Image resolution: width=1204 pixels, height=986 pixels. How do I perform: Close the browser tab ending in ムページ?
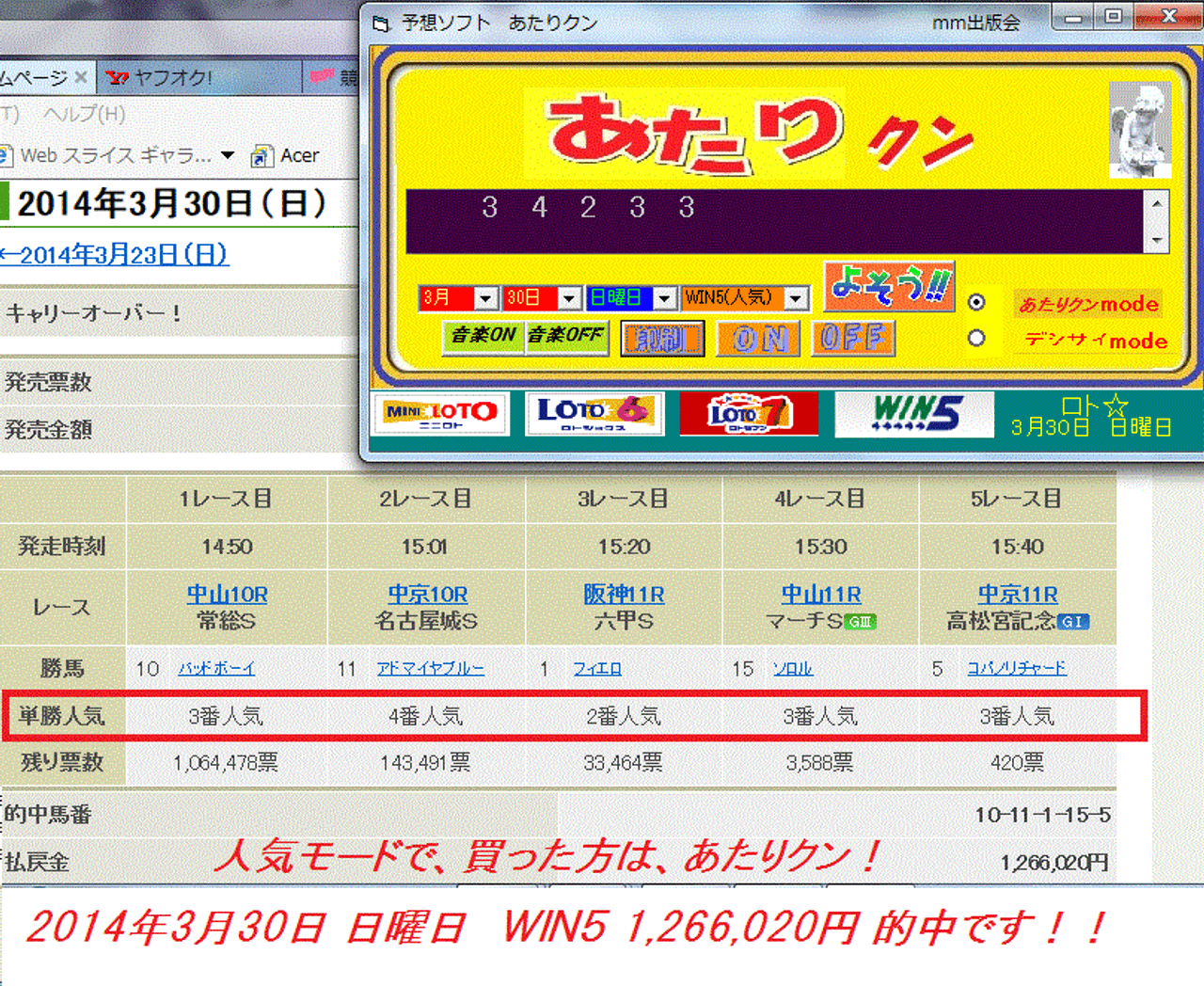(x=80, y=77)
